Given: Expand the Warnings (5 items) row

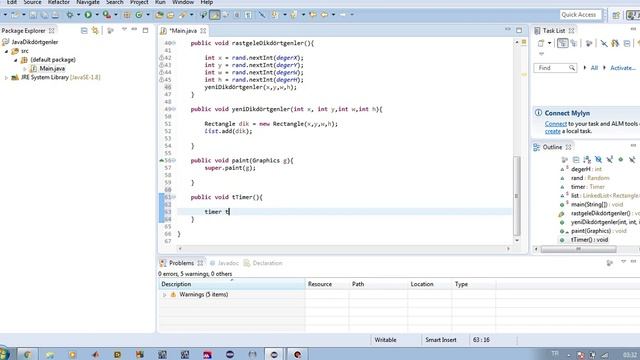Looking at the screenshot, I should [164, 295].
